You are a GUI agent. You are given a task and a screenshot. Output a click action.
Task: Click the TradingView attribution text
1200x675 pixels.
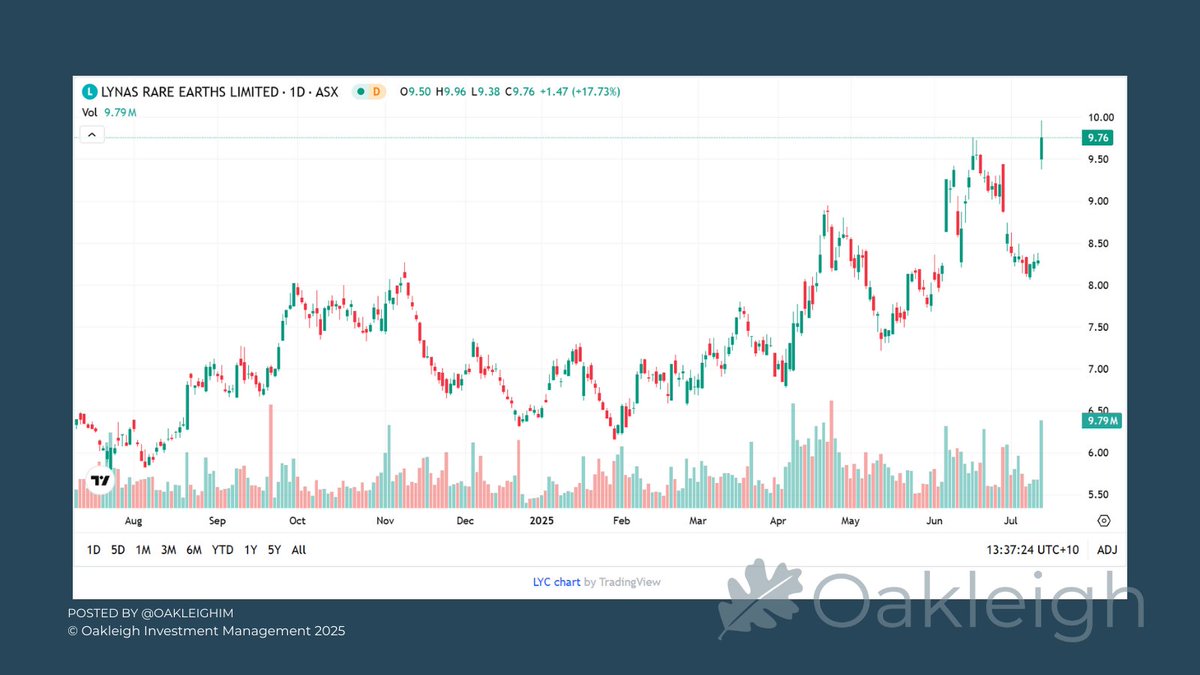622,582
